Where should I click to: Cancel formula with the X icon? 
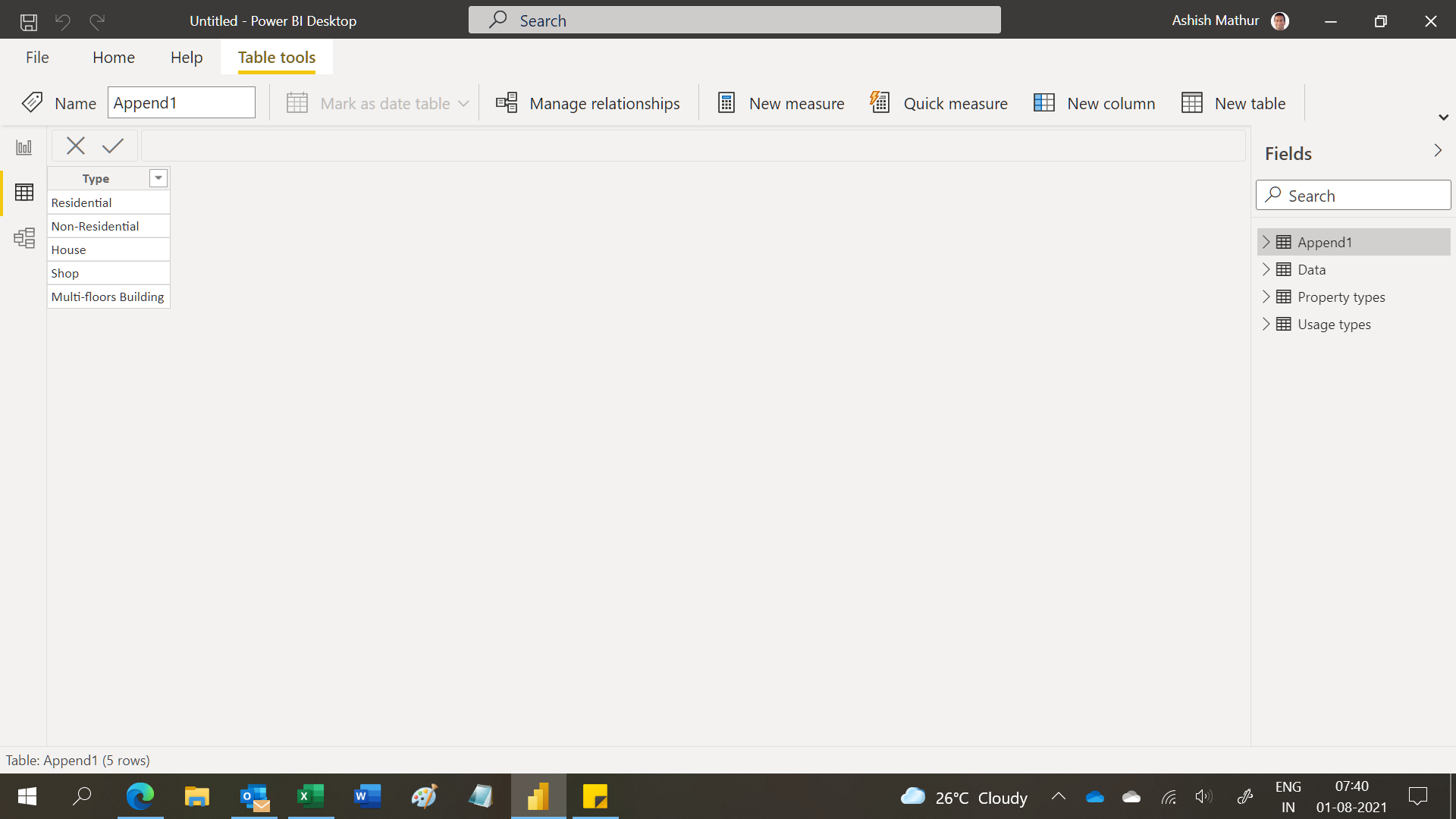(75, 146)
